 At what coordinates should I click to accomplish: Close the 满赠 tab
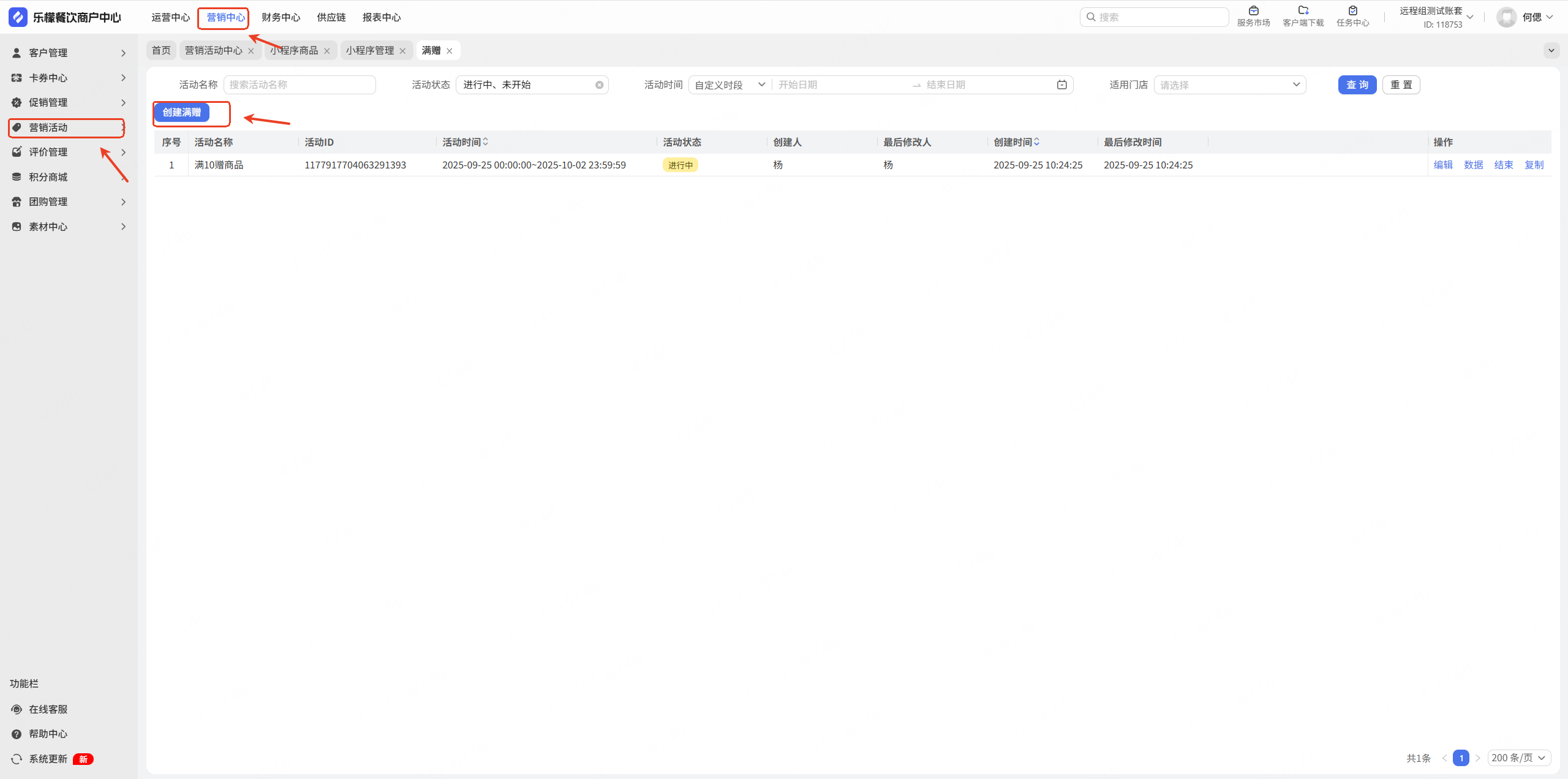(x=450, y=51)
